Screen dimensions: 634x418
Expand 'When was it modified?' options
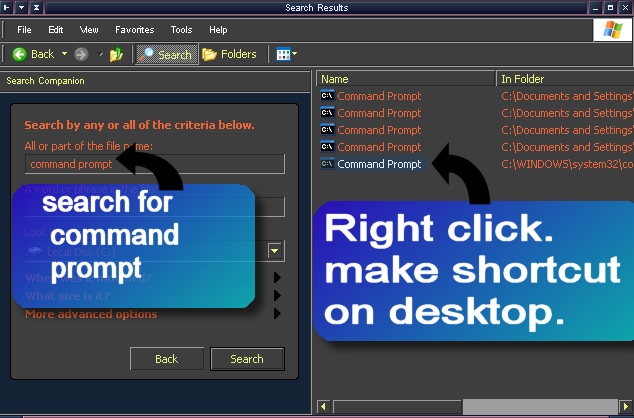tap(277, 277)
